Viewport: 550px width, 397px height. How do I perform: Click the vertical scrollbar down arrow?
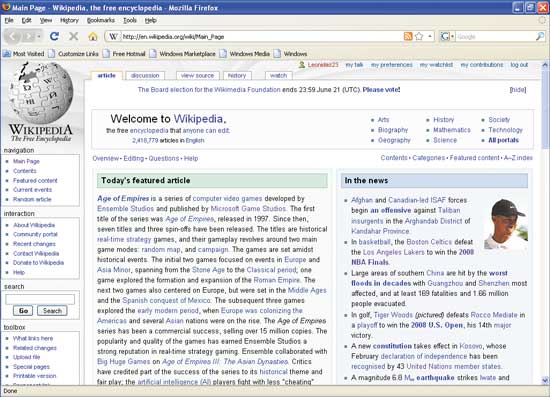click(545, 380)
